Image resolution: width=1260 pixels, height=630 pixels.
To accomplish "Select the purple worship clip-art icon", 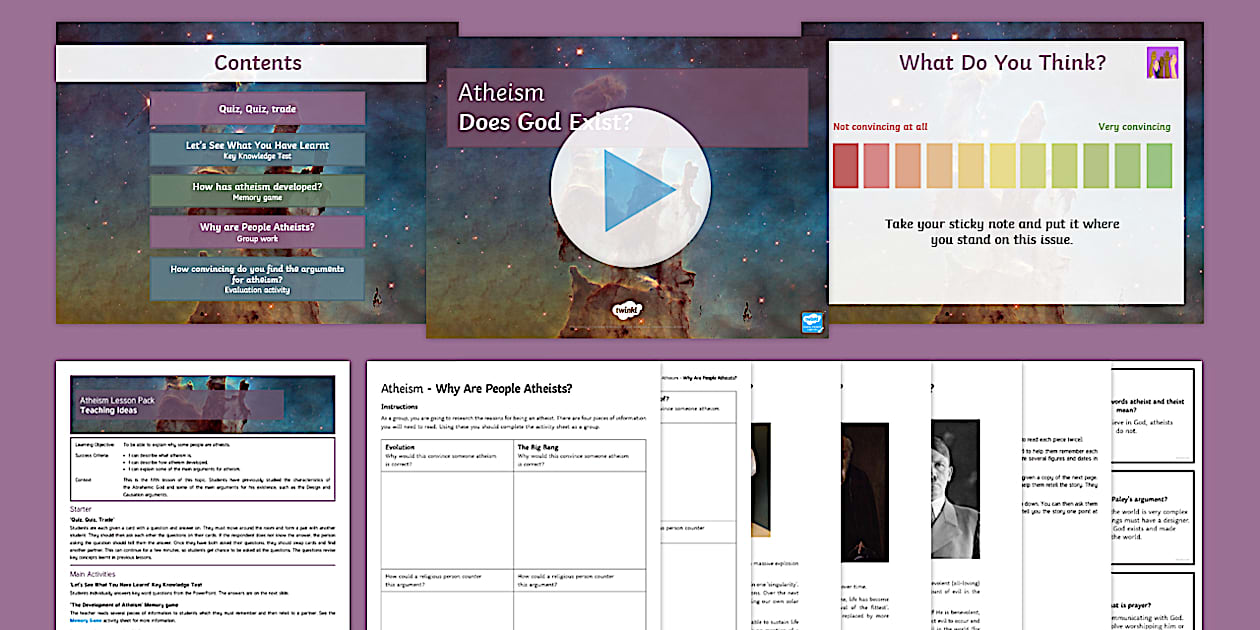I will click(1163, 63).
